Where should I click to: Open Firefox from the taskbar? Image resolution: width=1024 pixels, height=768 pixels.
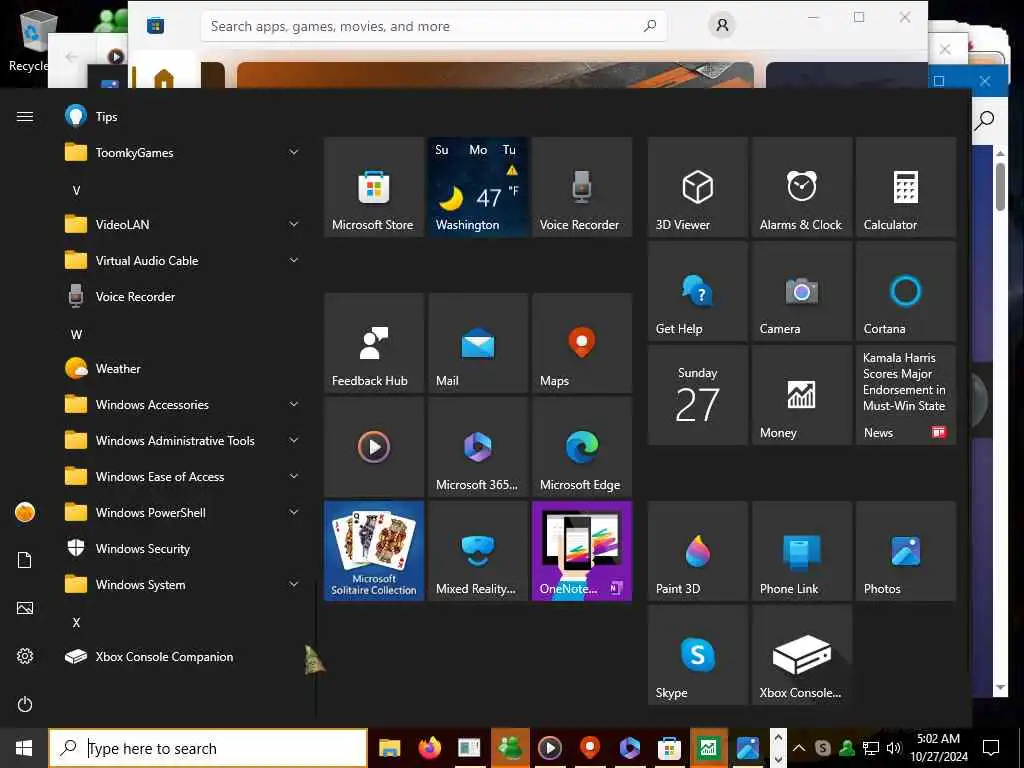(x=430, y=748)
